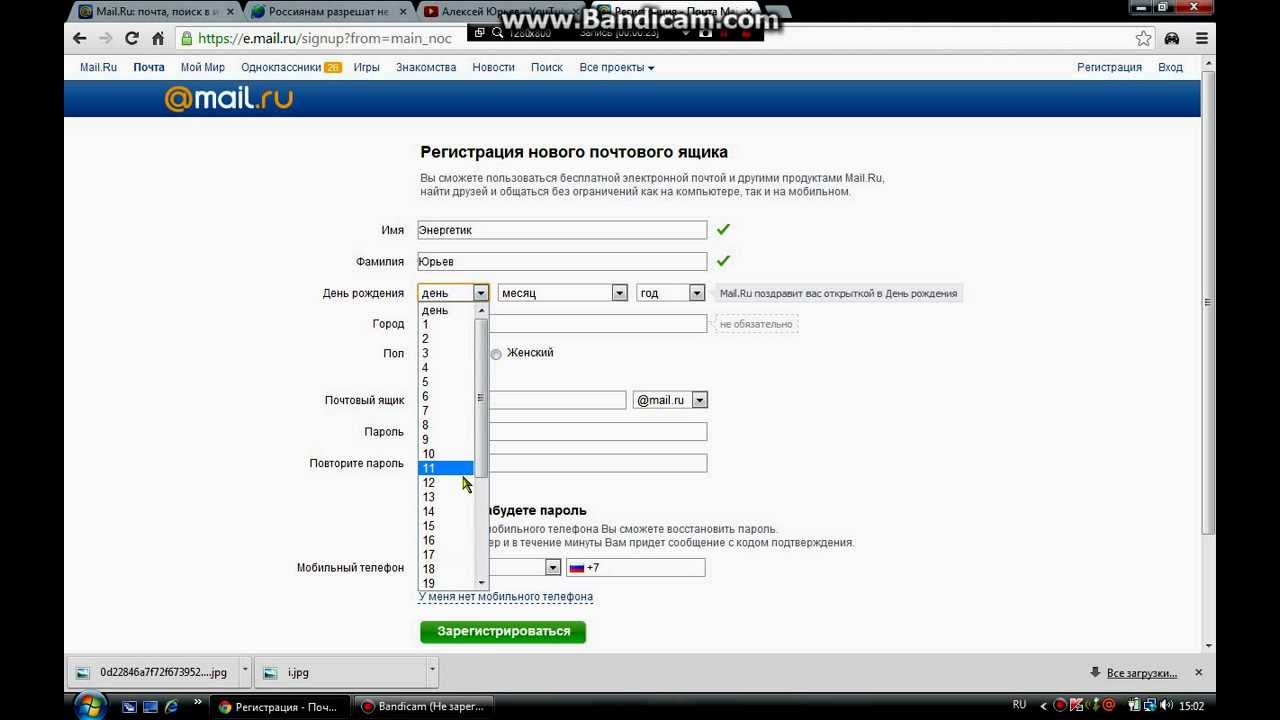Go to browser home page icon
The width and height of the screenshot is (1280, 720).
coord(158,38)
